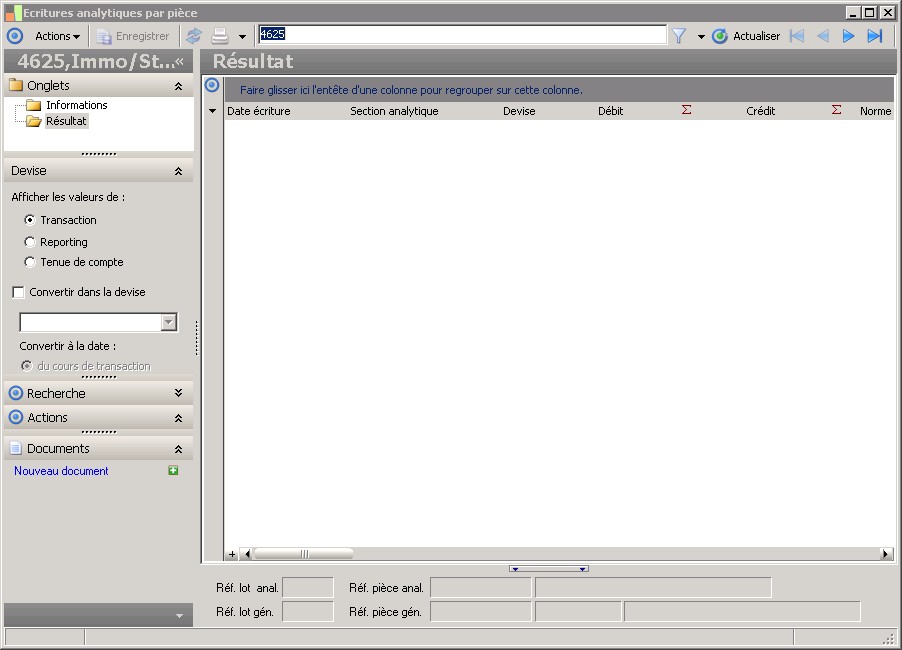The height and width of the screenshot is (650, 902).
Task: Click horizontal scrollbar right arrow
Action: (886, 554)
